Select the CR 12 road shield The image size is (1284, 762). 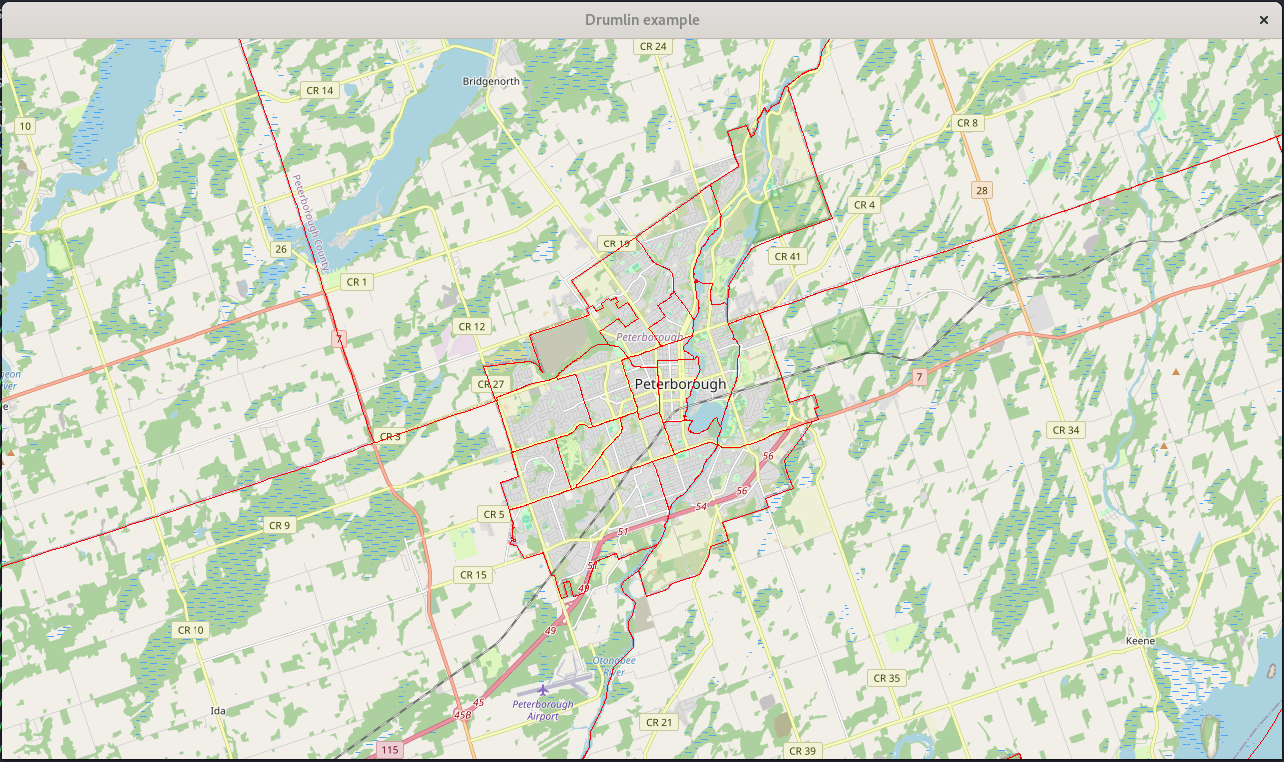471,327
